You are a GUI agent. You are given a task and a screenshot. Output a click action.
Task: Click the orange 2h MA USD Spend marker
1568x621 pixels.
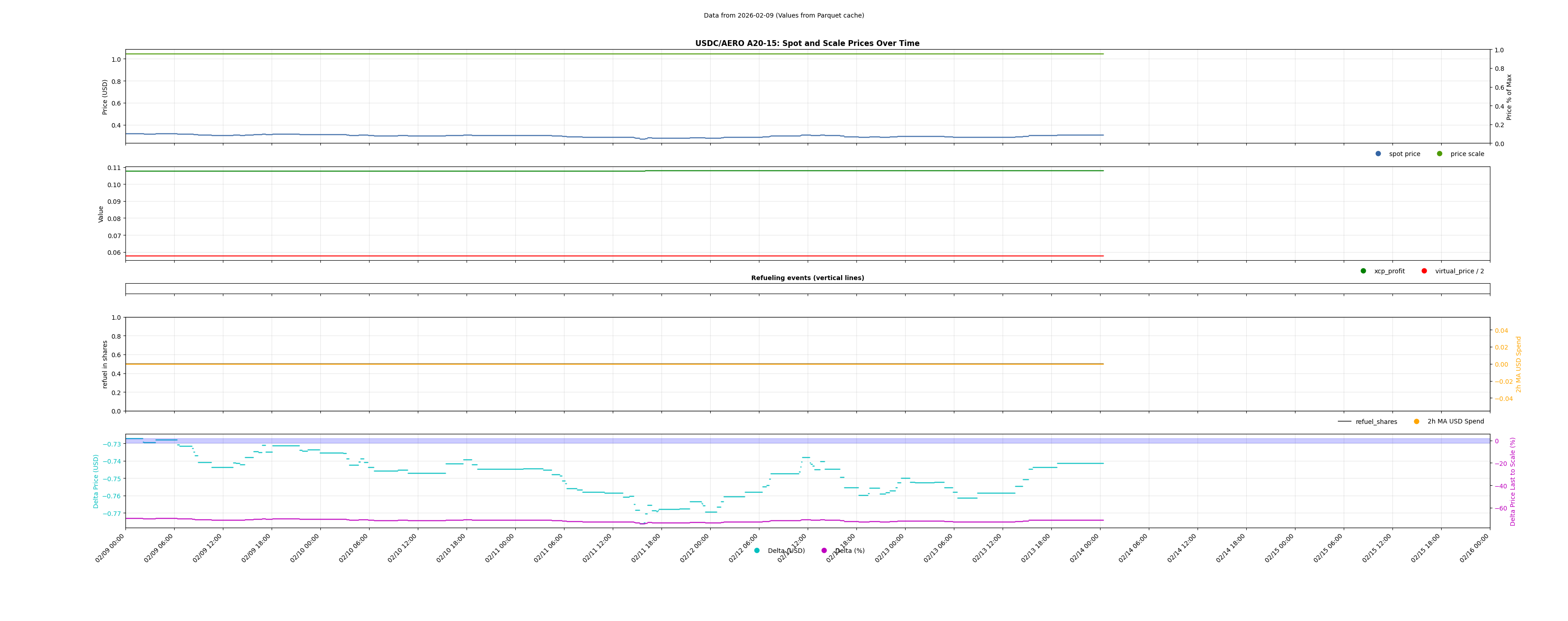(x=1416, y=422)
